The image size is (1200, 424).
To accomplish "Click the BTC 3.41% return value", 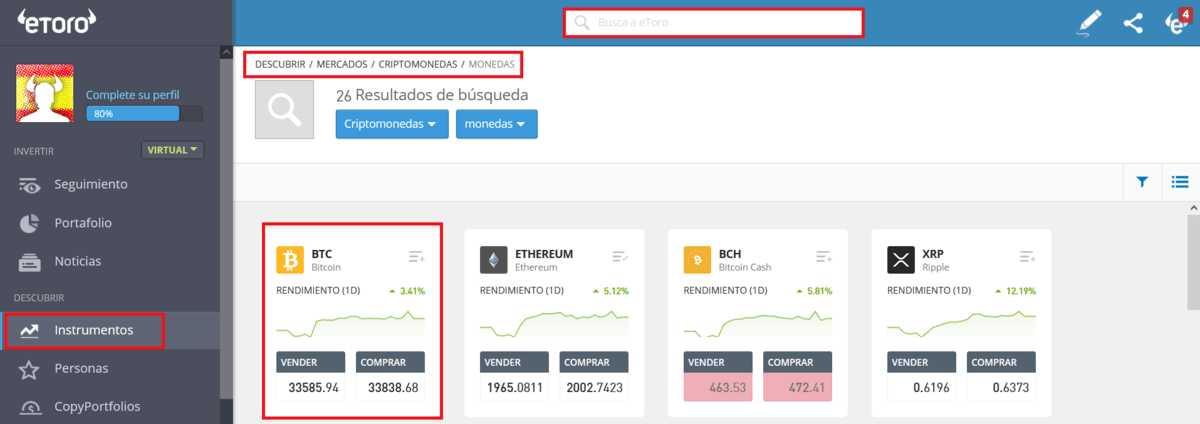I will click(x=407, y=291).
